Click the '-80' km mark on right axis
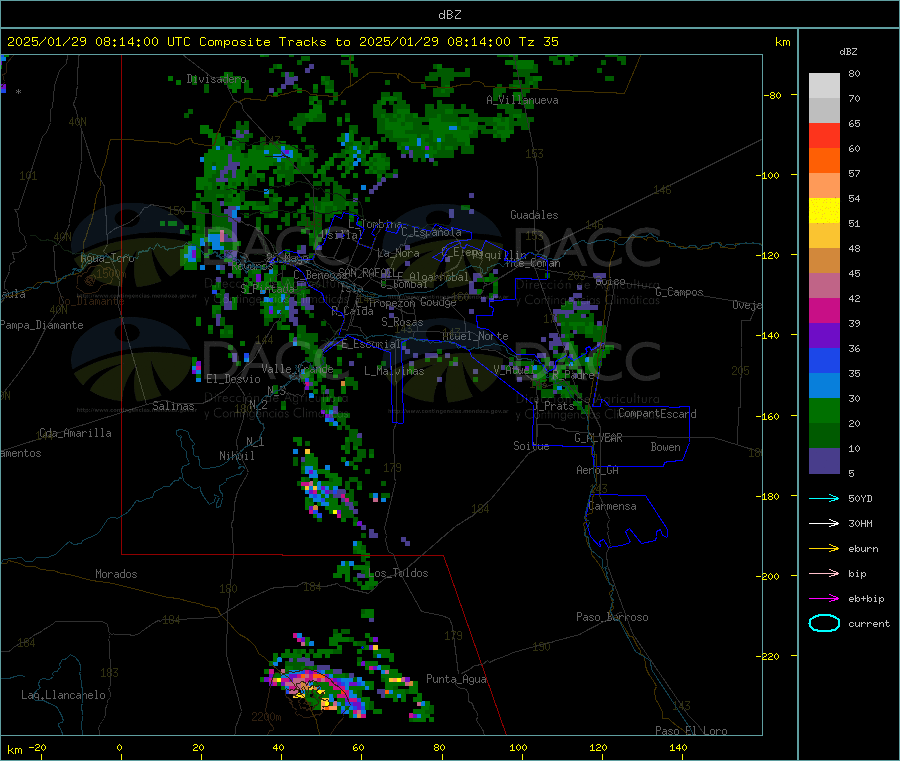Image resolution: width=900 pixels, height=761 pixels. pos(773,95)
